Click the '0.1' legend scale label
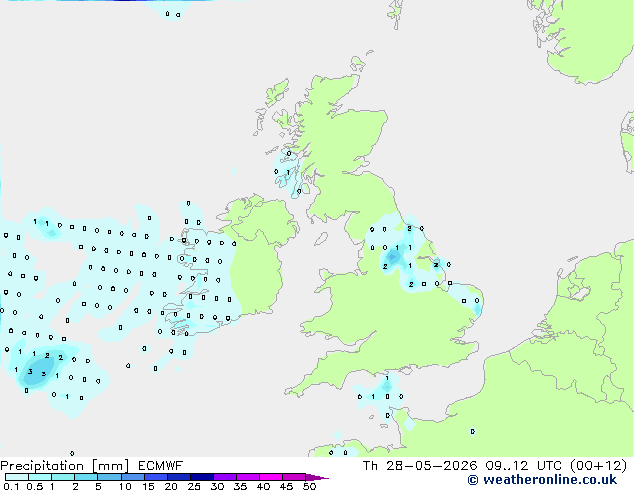The width and height of the screenshot is (634, 490). [x=11, y=486]
